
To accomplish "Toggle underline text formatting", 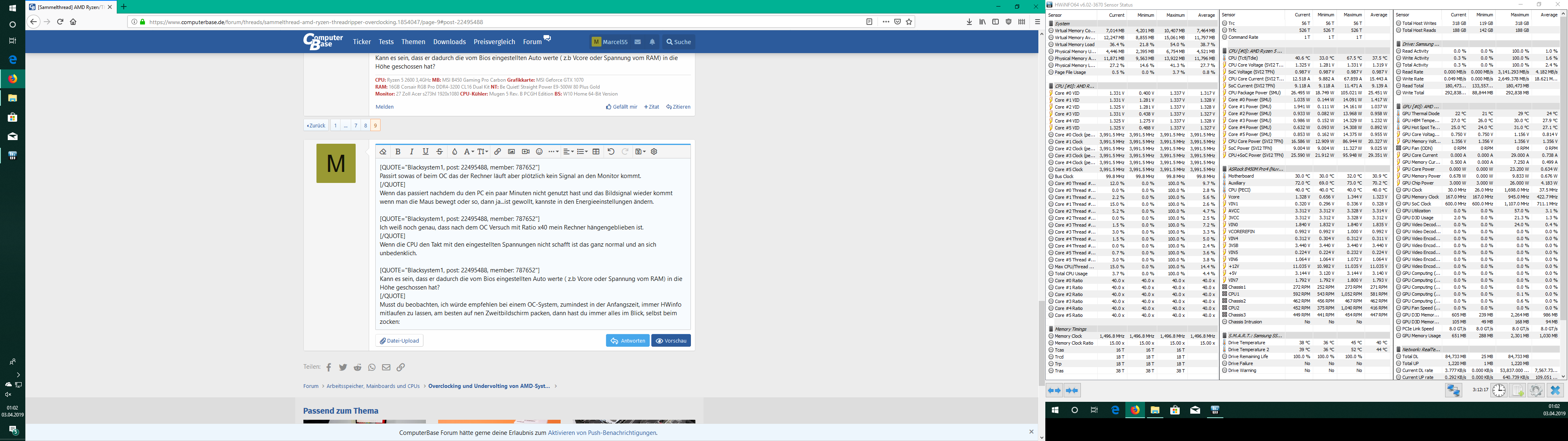I will (425, 151).
